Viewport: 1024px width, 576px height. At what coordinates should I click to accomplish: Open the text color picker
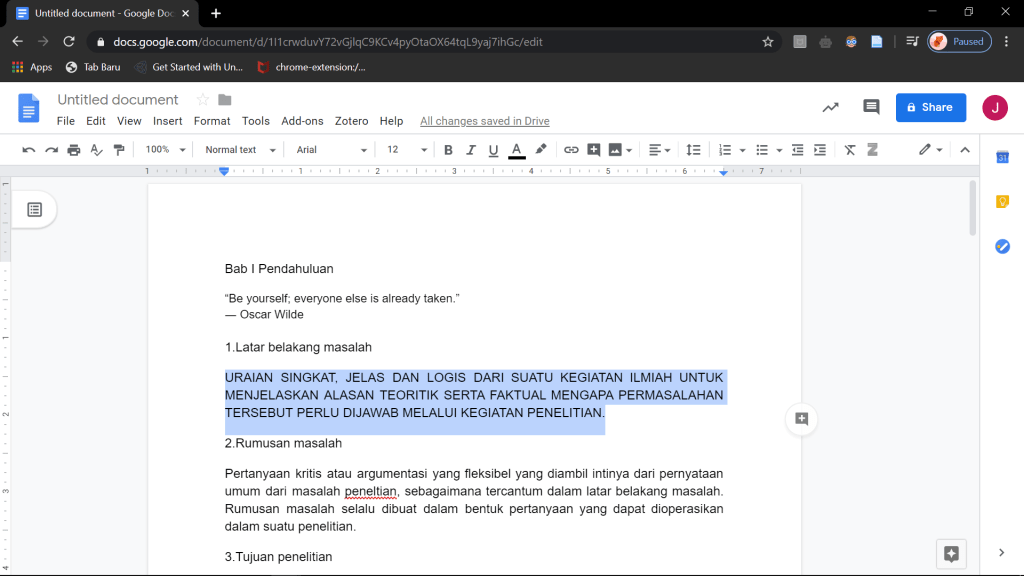coord(517,150)
